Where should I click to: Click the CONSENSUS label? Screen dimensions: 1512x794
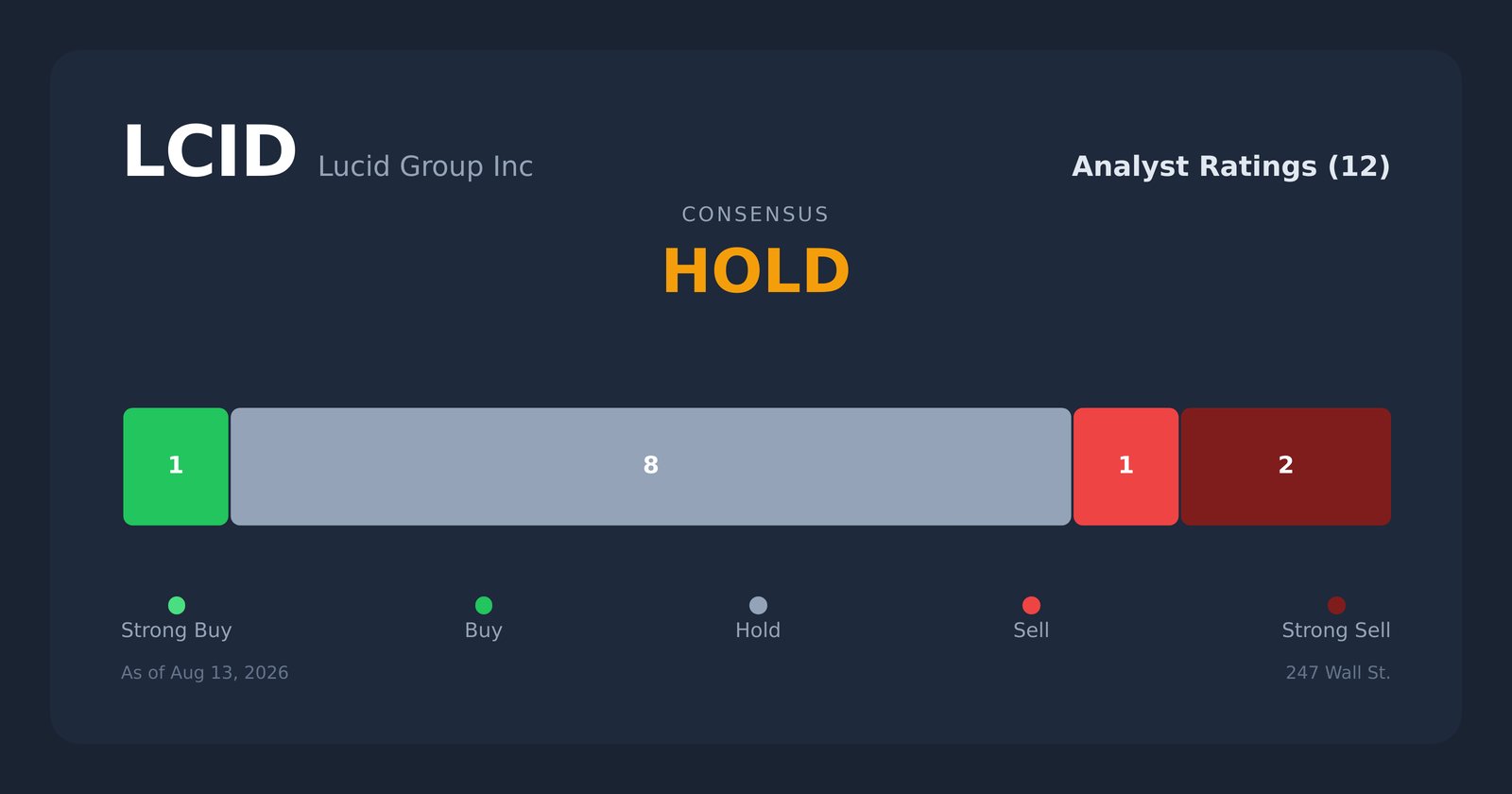pyautogui.click(x=756, y=215)
